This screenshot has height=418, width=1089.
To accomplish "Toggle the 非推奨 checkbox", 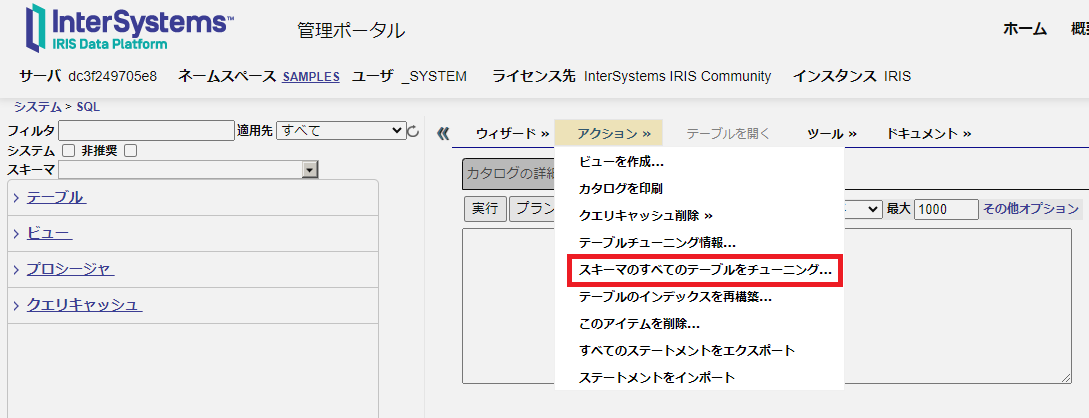I will [x=130, y=150].
